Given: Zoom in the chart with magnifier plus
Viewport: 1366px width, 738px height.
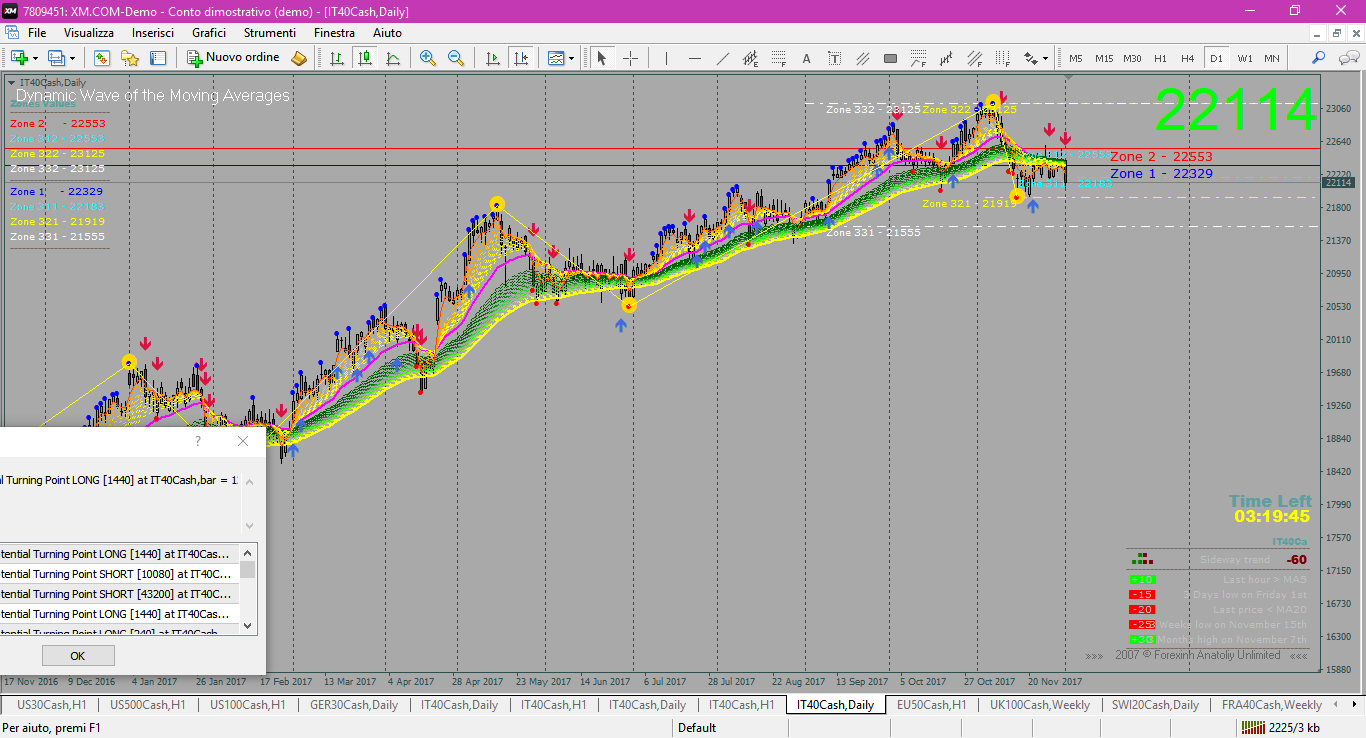Looking at the screenshot, I should click(x=428, y=58).
